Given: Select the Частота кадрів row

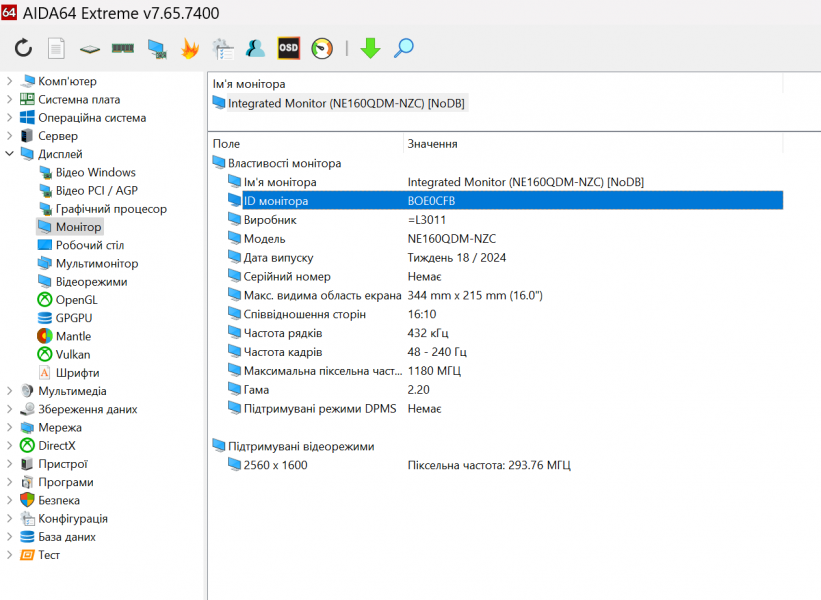Looking at the screenshot, I should click(505, 352).
